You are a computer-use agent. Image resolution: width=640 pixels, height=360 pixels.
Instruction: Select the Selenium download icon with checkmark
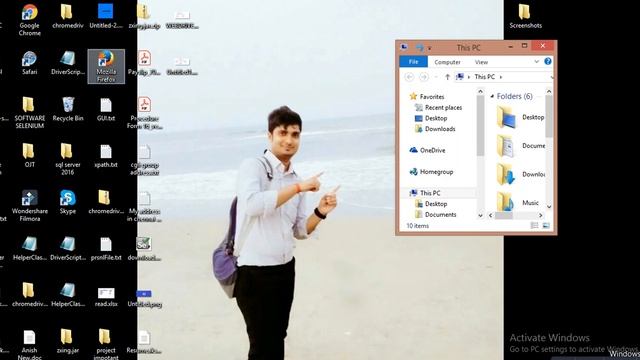click(144, 249)
